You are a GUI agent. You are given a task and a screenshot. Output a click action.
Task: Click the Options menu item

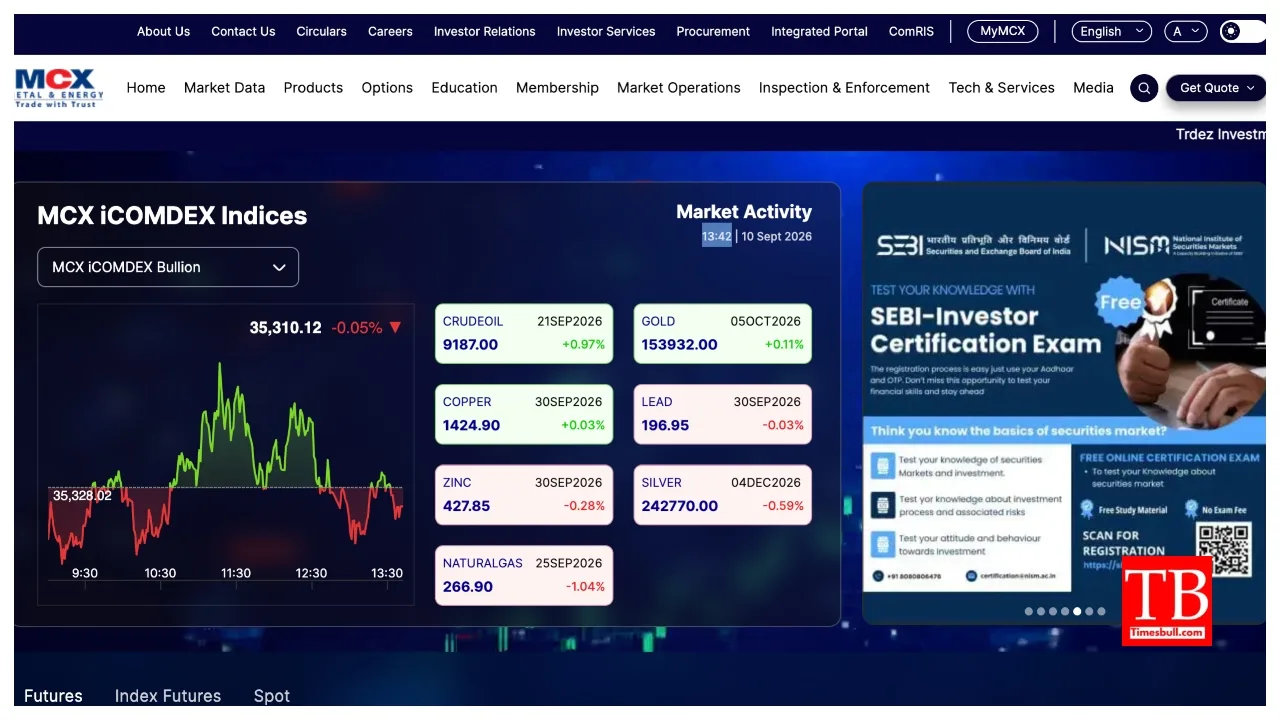coord(387,88)
